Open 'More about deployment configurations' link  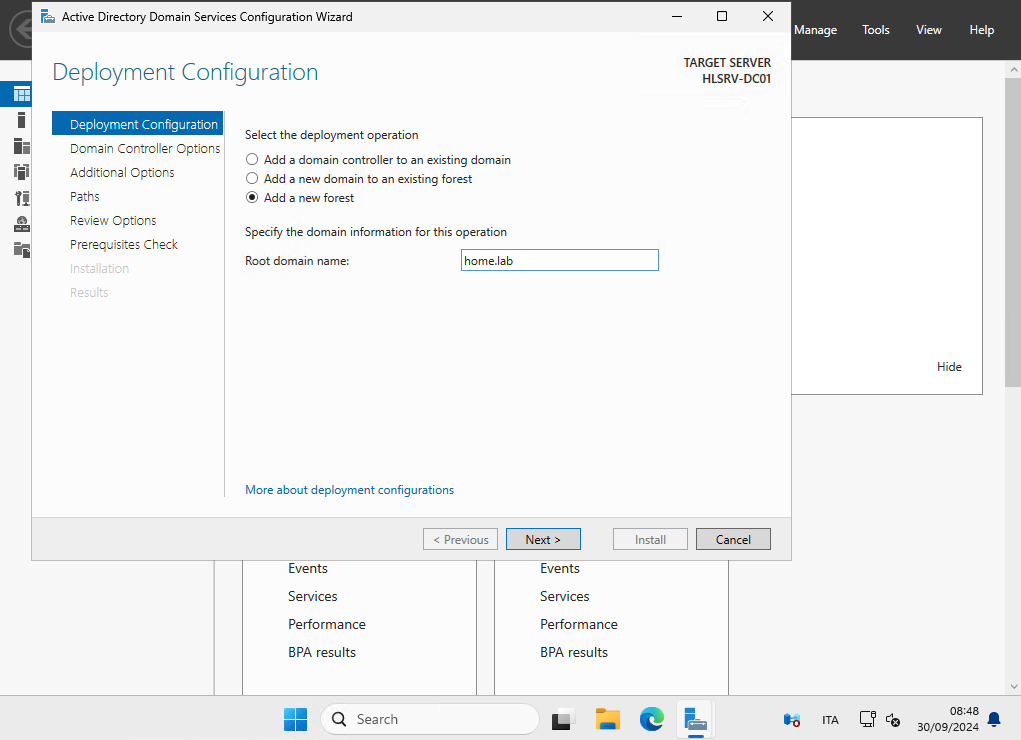(x=349, y=490)
